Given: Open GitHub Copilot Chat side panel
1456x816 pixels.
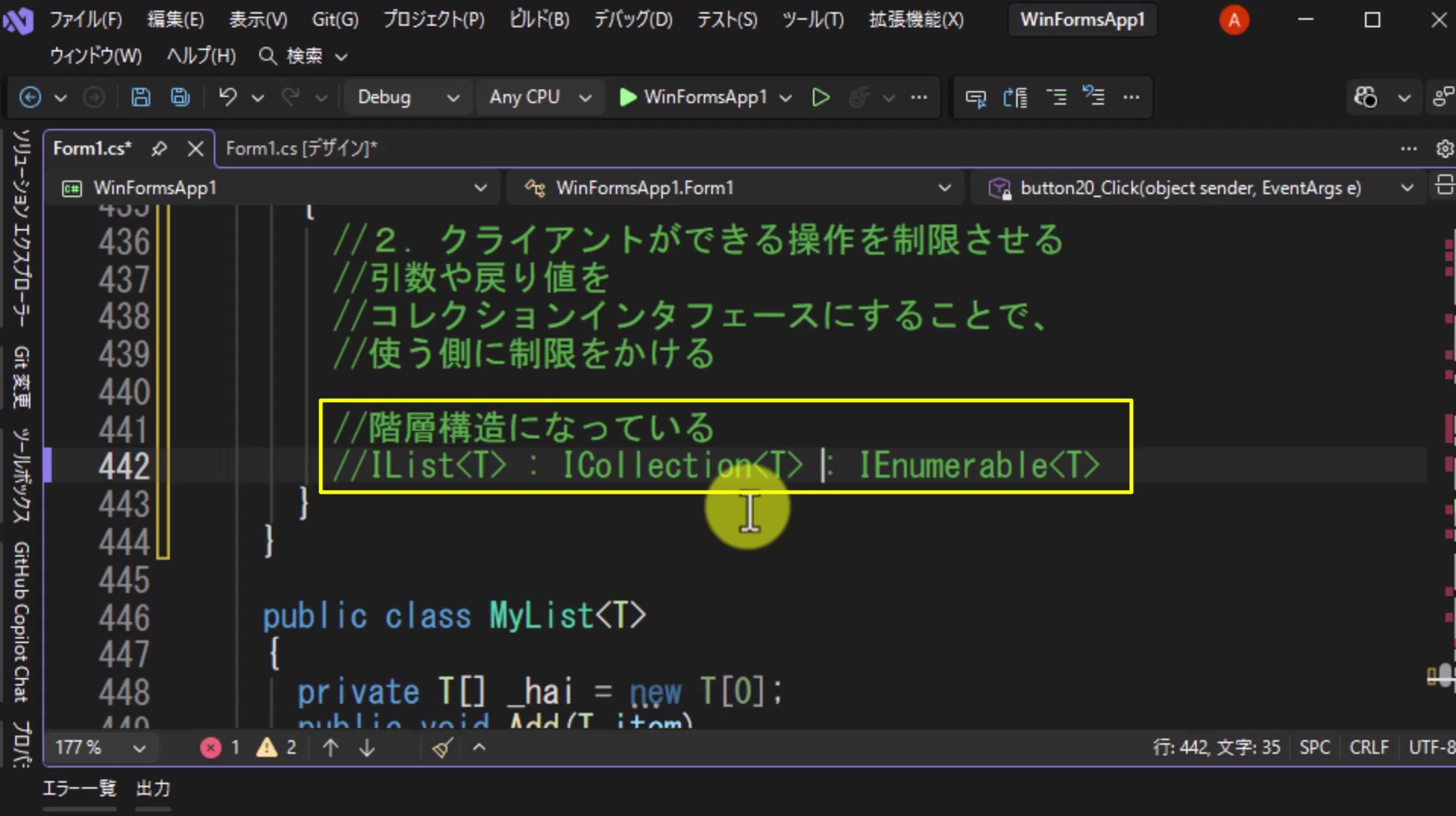Looking at the screenshot, I should [20, 622].
